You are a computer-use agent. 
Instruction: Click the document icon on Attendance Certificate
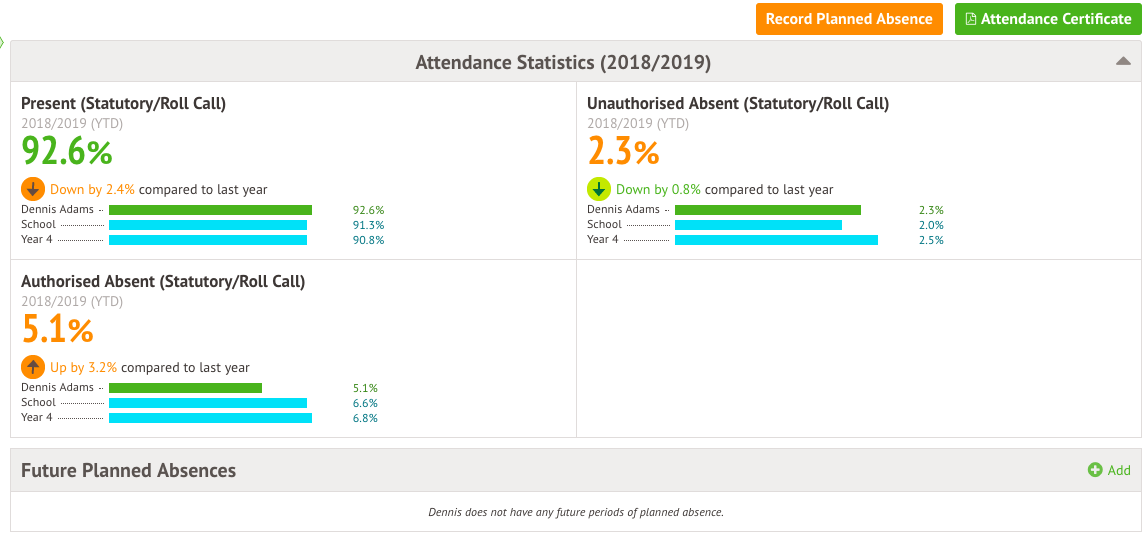click(971, 19)
